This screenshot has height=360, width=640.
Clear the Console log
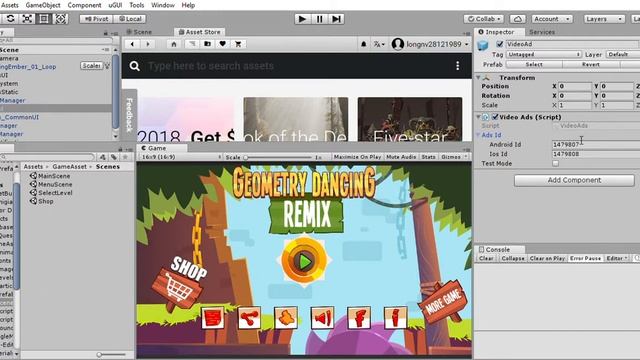(x=486, y=258)
